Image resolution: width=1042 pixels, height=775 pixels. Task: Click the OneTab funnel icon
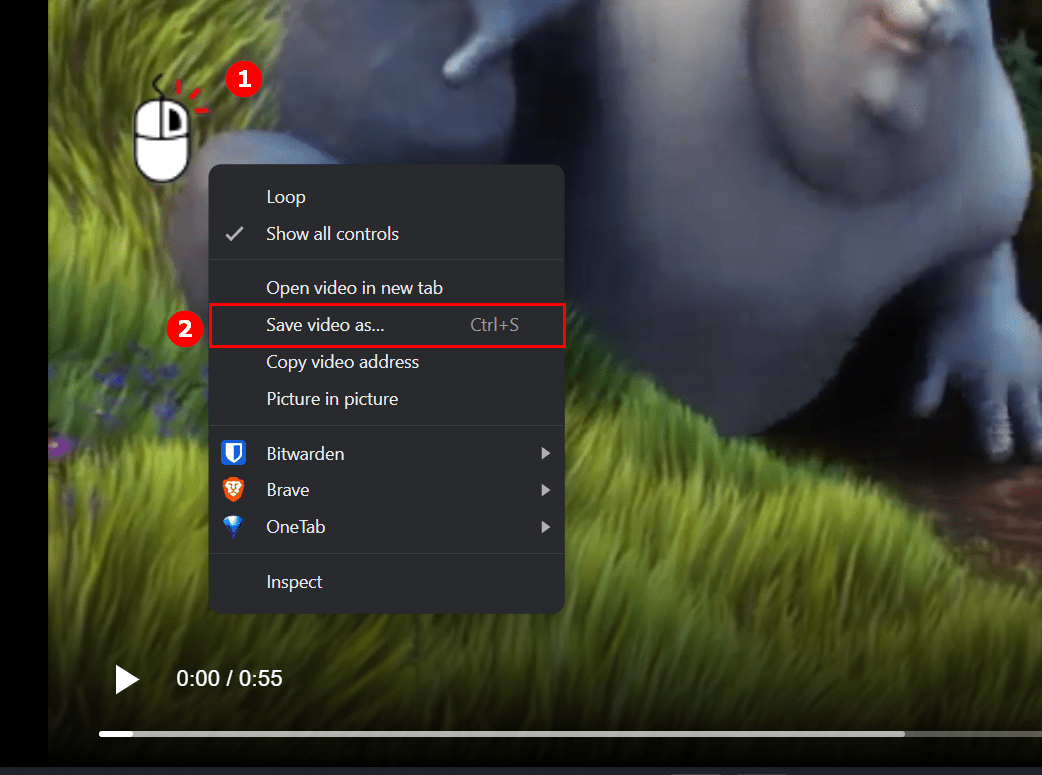coord(233,526)
